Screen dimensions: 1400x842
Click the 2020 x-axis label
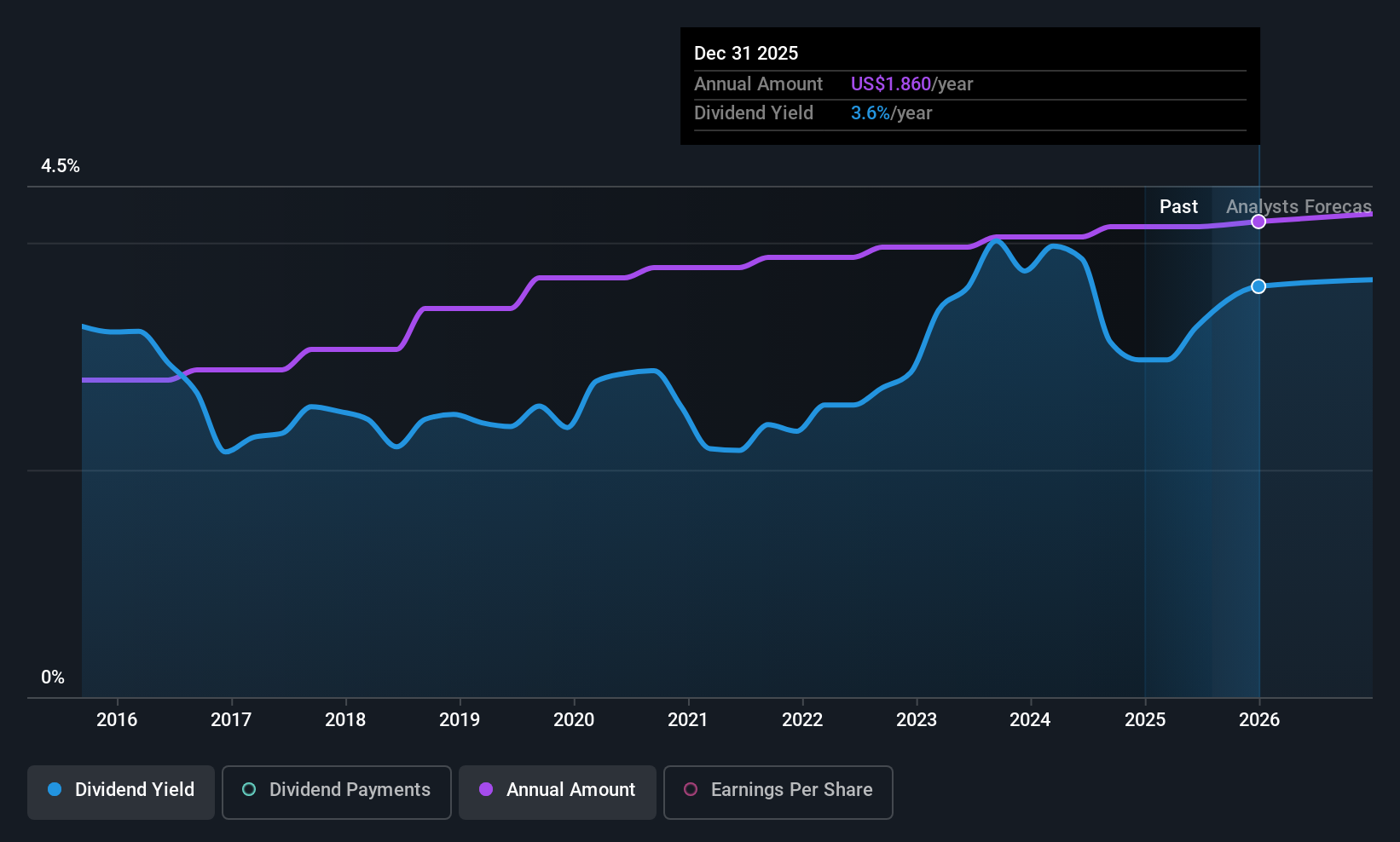pyautogui.click(x=574, y=720)
